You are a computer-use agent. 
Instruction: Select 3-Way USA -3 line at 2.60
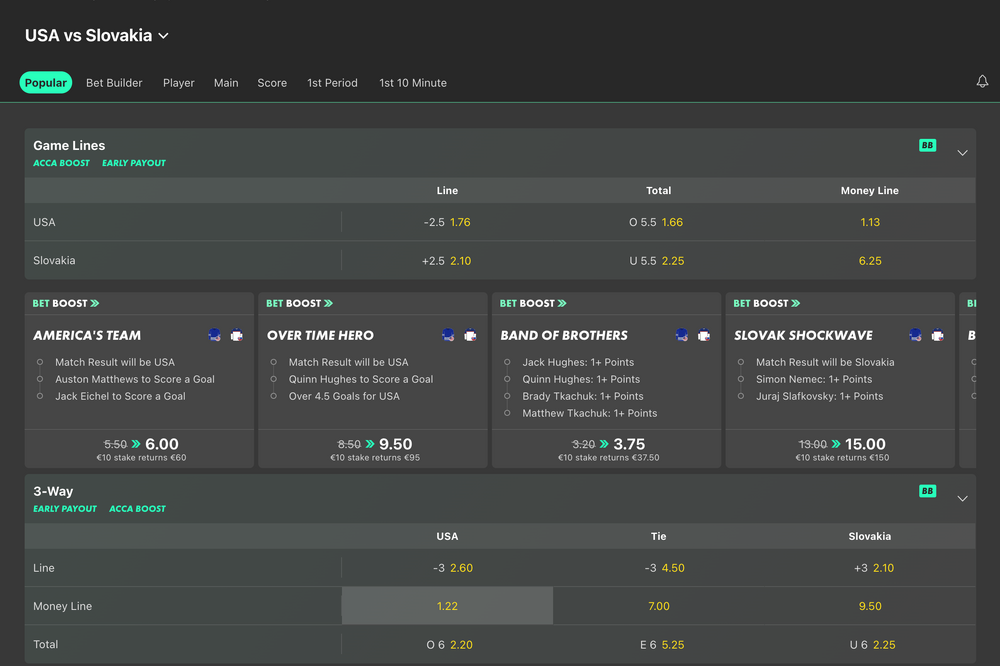click(x=447, y=568)
